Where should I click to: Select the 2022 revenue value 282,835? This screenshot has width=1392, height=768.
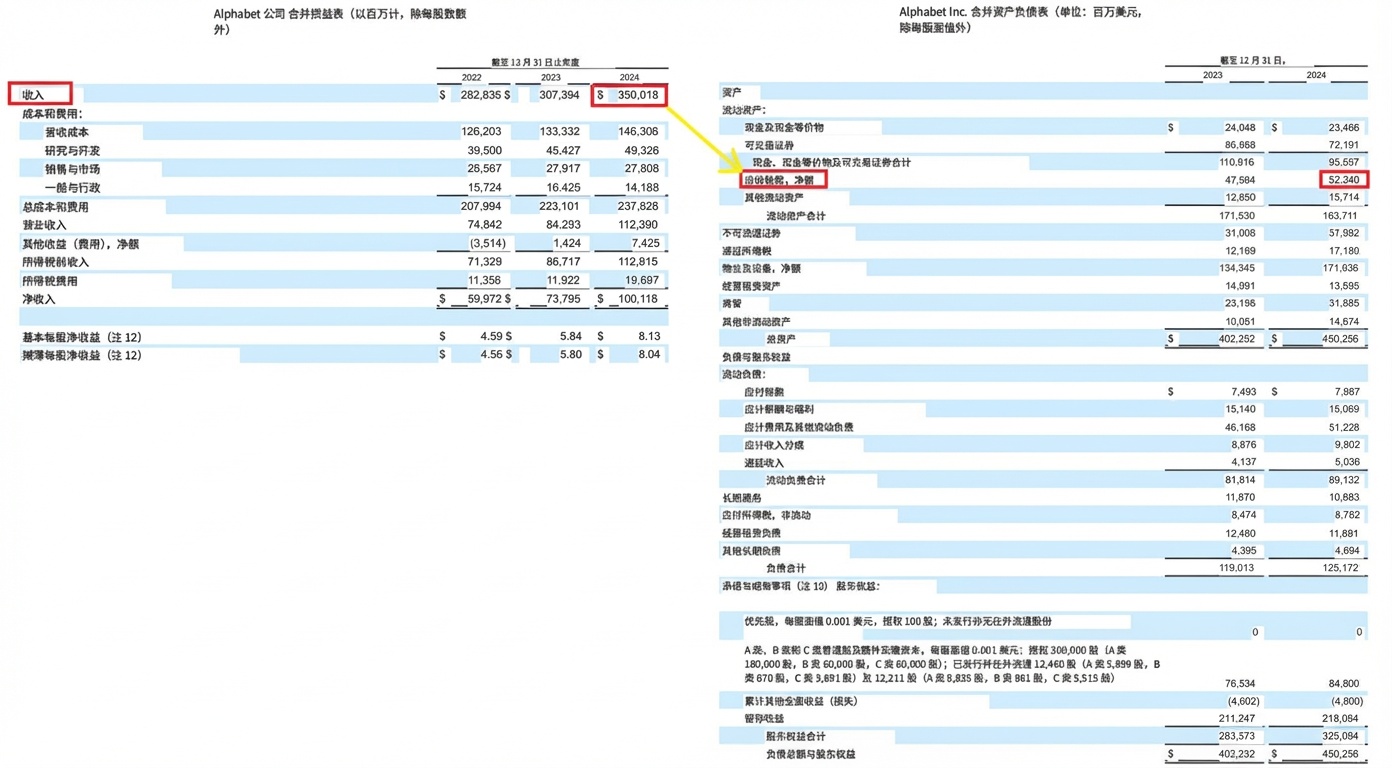click(478, 95)
